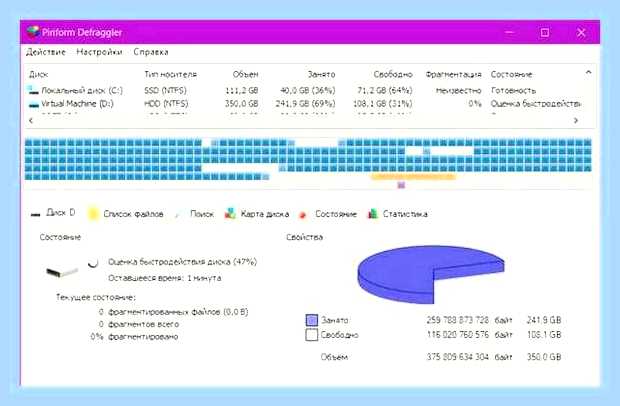Click the scroll left arrow of drive list
The height and width of the screenshot is (406, 620).
[31, 121]
